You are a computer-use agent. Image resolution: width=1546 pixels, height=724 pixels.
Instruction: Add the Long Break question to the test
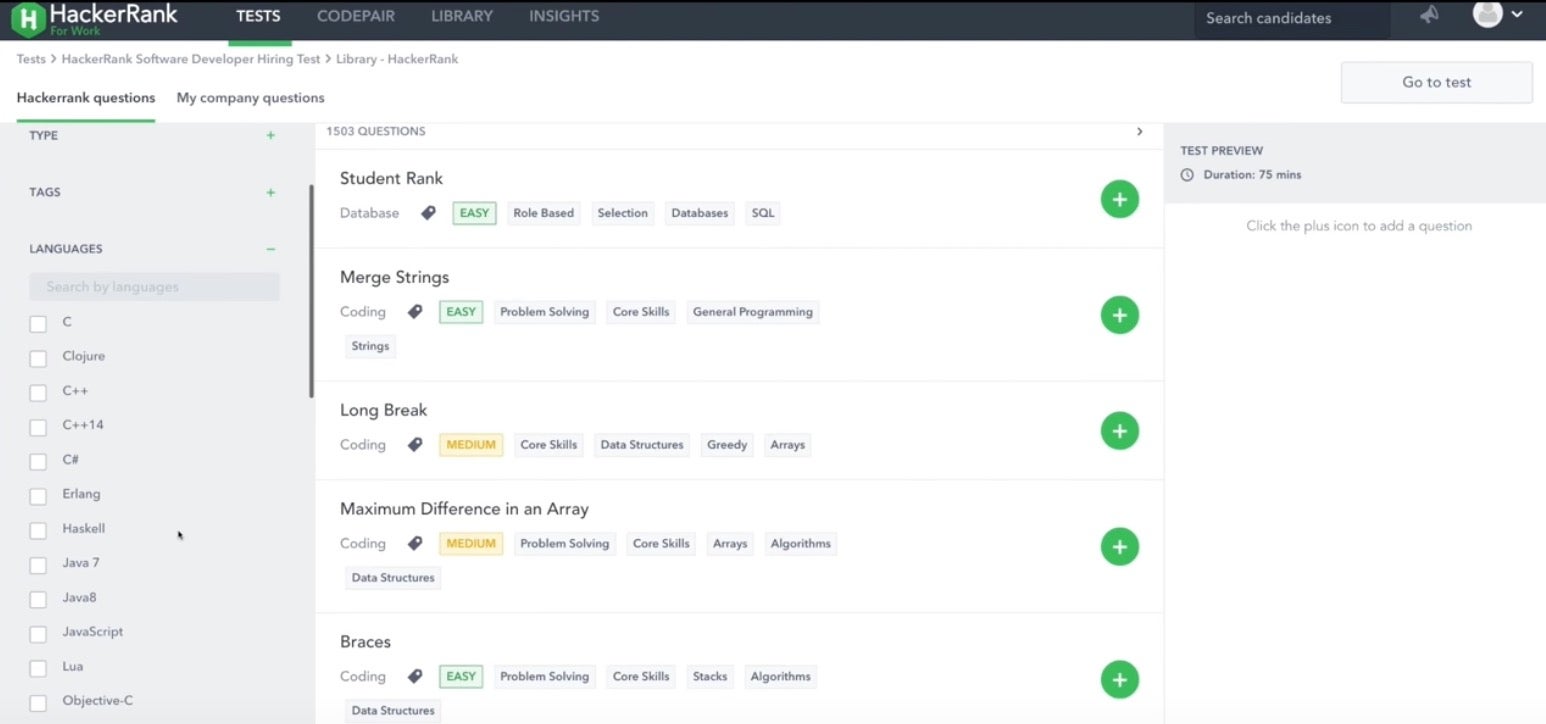1119,430
